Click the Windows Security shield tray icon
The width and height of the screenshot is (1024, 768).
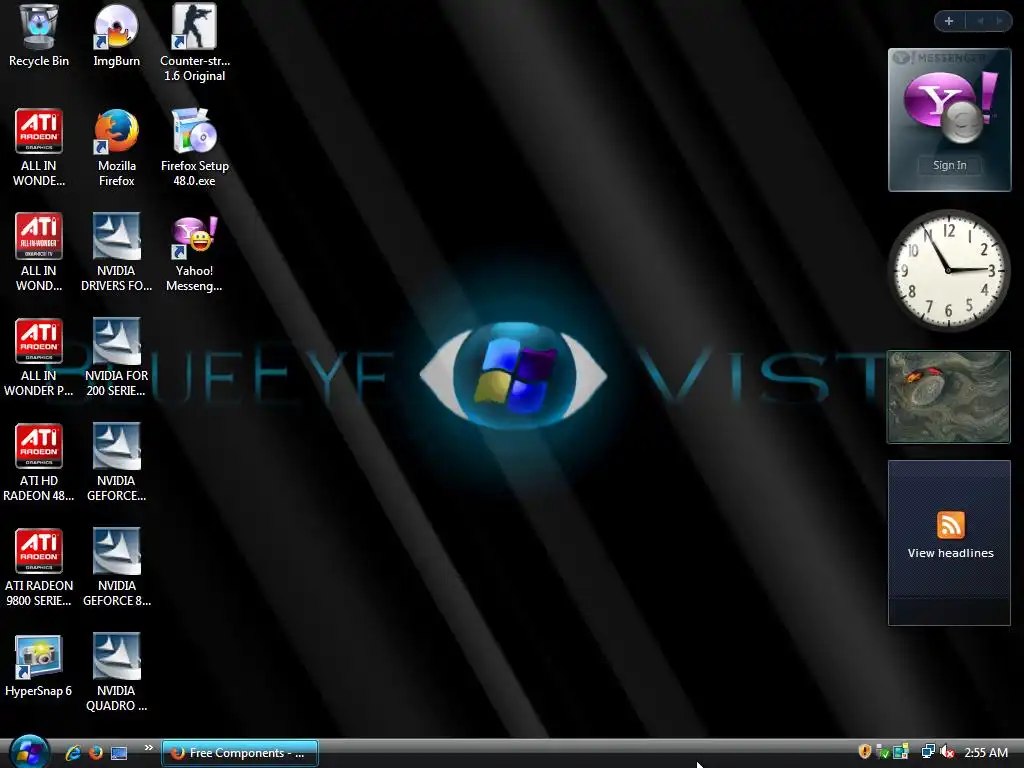[865, 752]
